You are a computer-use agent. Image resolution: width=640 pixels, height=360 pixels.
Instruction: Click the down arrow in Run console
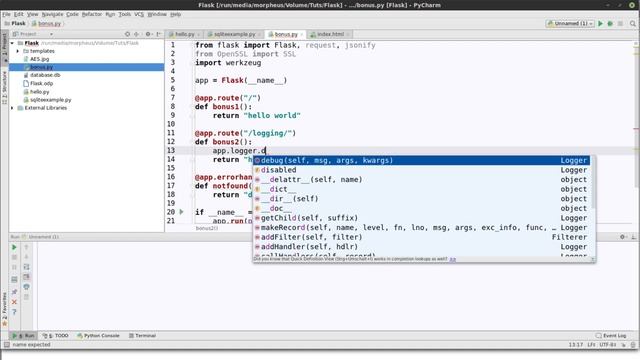coord(27,257)
